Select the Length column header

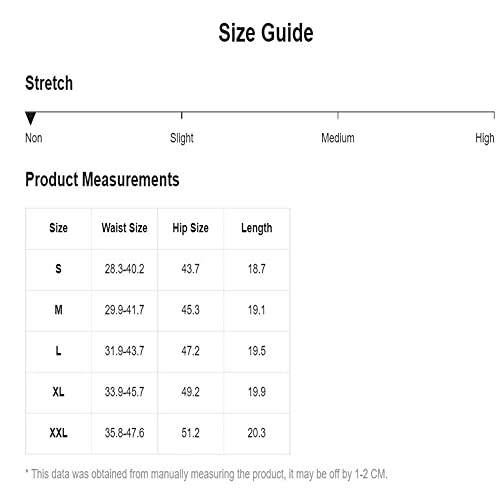(257, 228)
